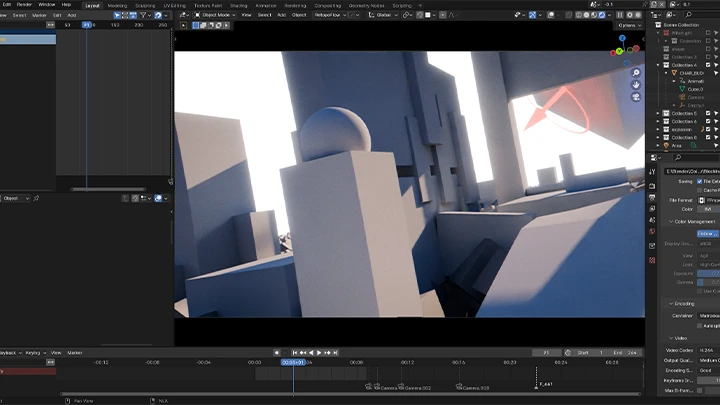Open the Texture properties checker icon

tap(652, 260)
